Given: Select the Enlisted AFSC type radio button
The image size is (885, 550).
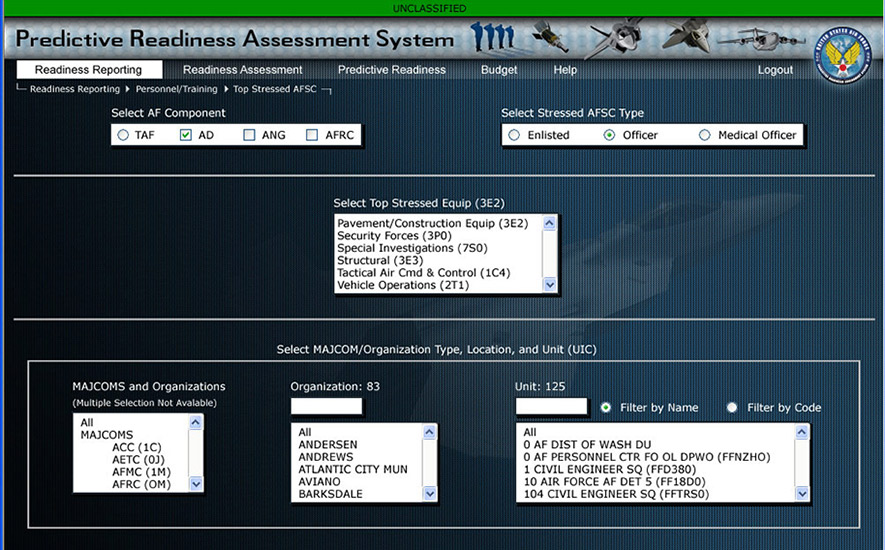Looking at the screenshot, I should [514, 135].
